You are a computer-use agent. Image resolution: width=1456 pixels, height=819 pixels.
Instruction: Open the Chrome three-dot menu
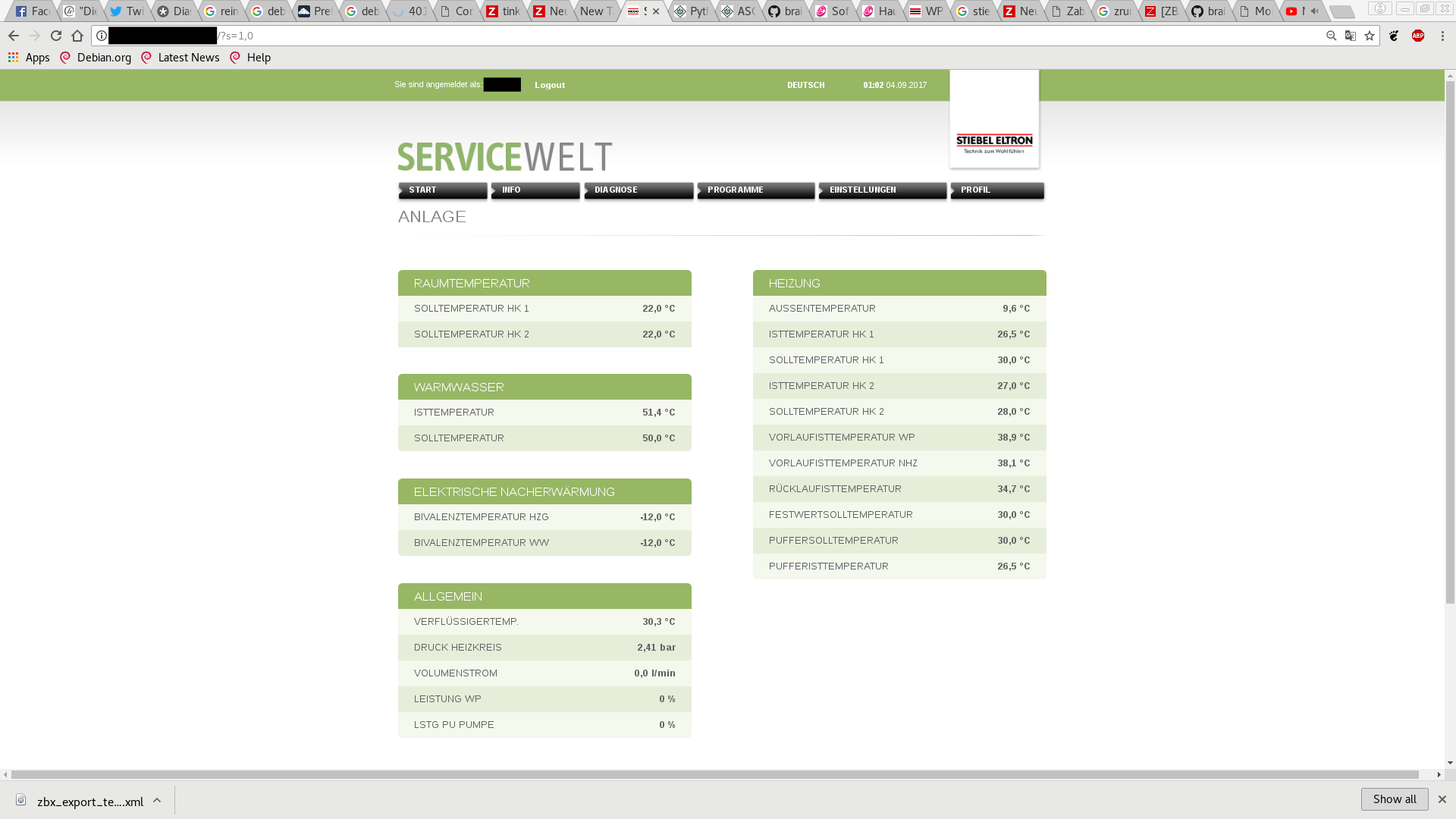pyautogui.click(x=1442, y=36)
